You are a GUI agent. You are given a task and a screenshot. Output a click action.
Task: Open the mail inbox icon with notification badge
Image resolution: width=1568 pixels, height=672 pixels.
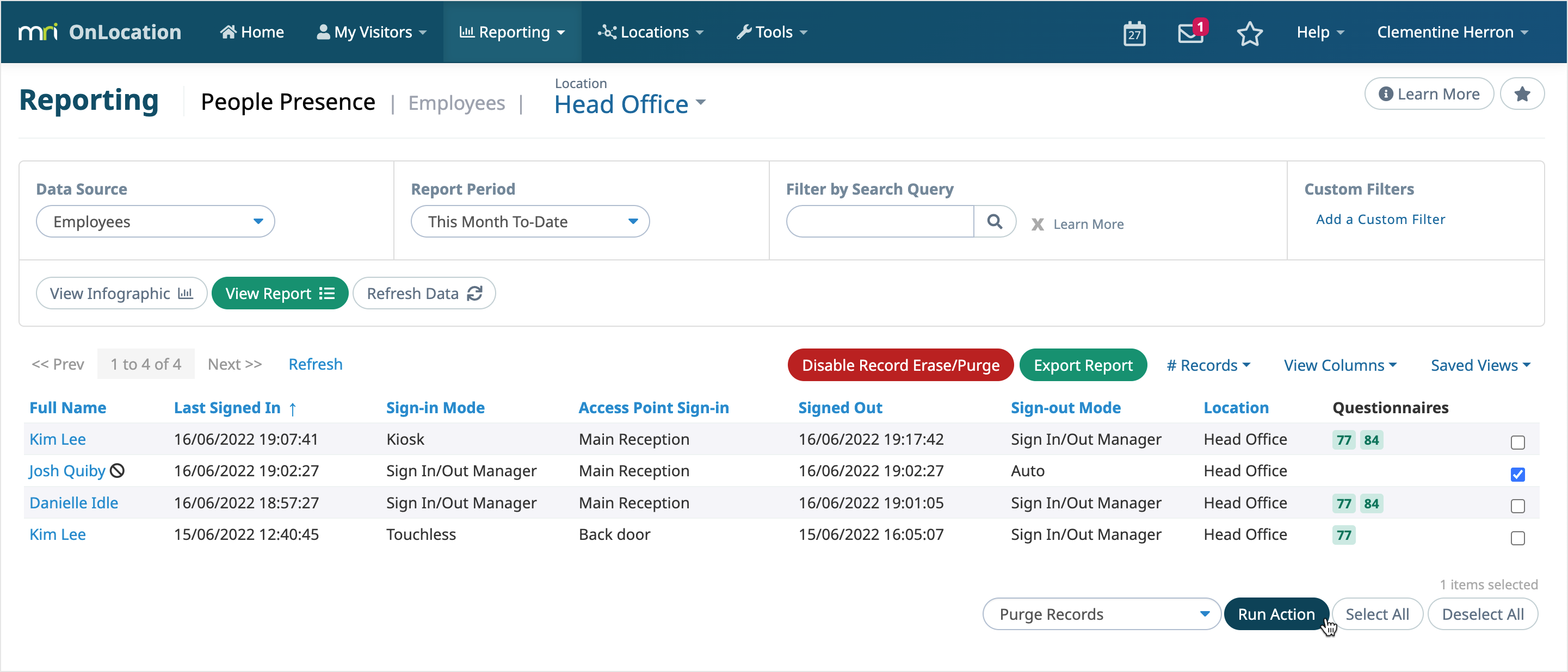[1192, 32]
